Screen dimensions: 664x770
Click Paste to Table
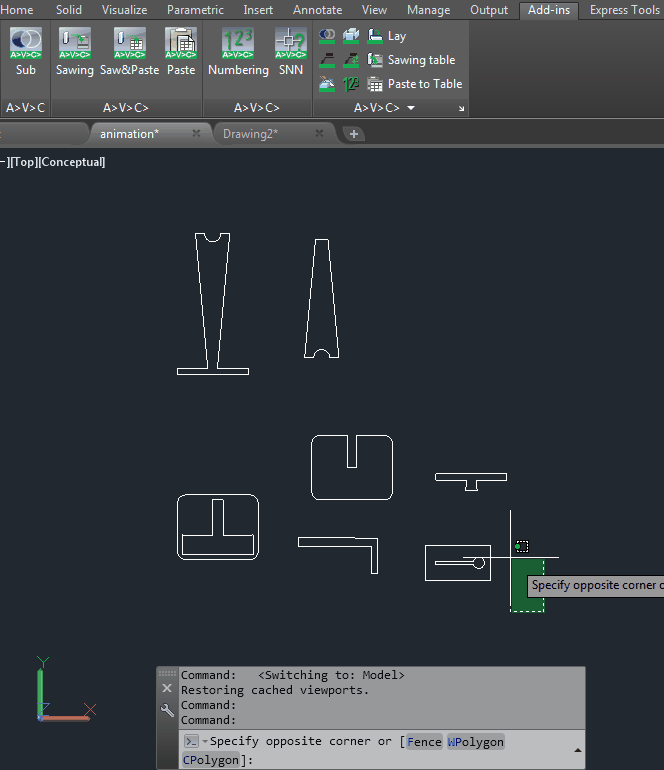415,84
